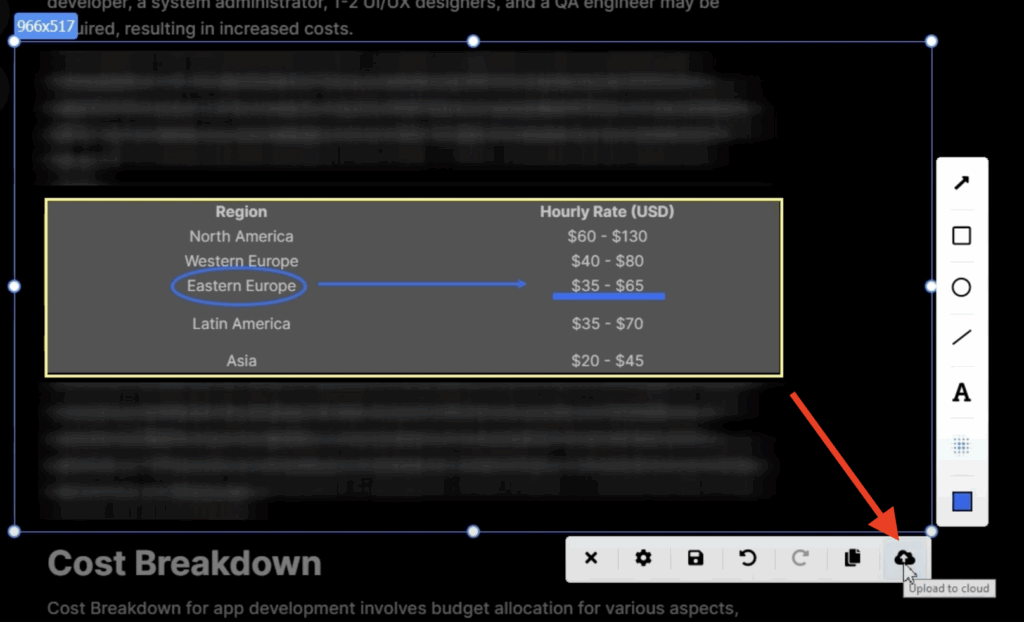Click the '$35 - $70' rate cell
Image resolution: width=1024 pixels, height=622 pixels.
[x=607, y=323]
